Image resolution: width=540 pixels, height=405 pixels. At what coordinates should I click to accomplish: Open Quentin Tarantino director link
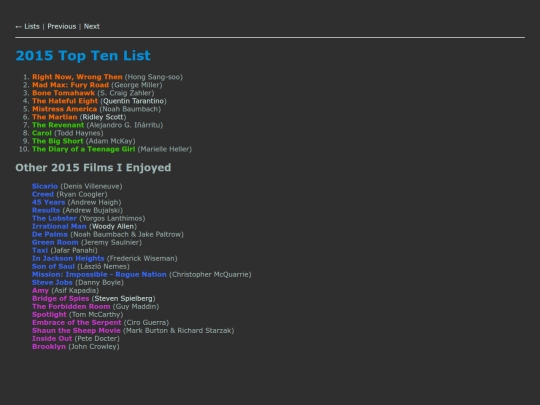tap(133, 101)
